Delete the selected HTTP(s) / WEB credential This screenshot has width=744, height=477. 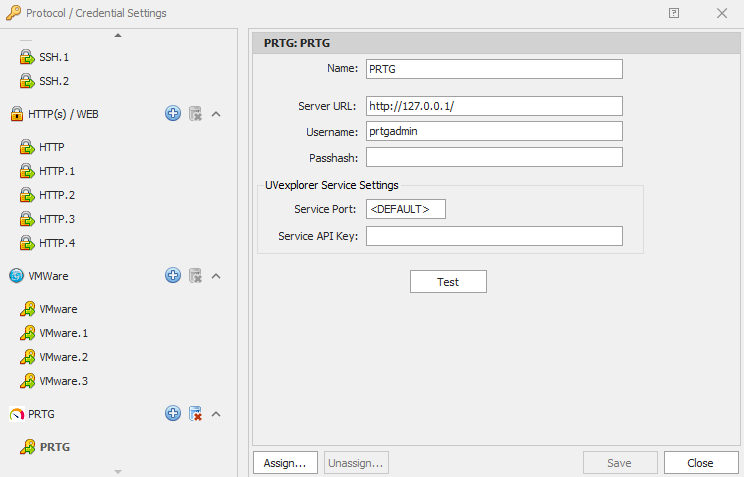click(195, 114)
